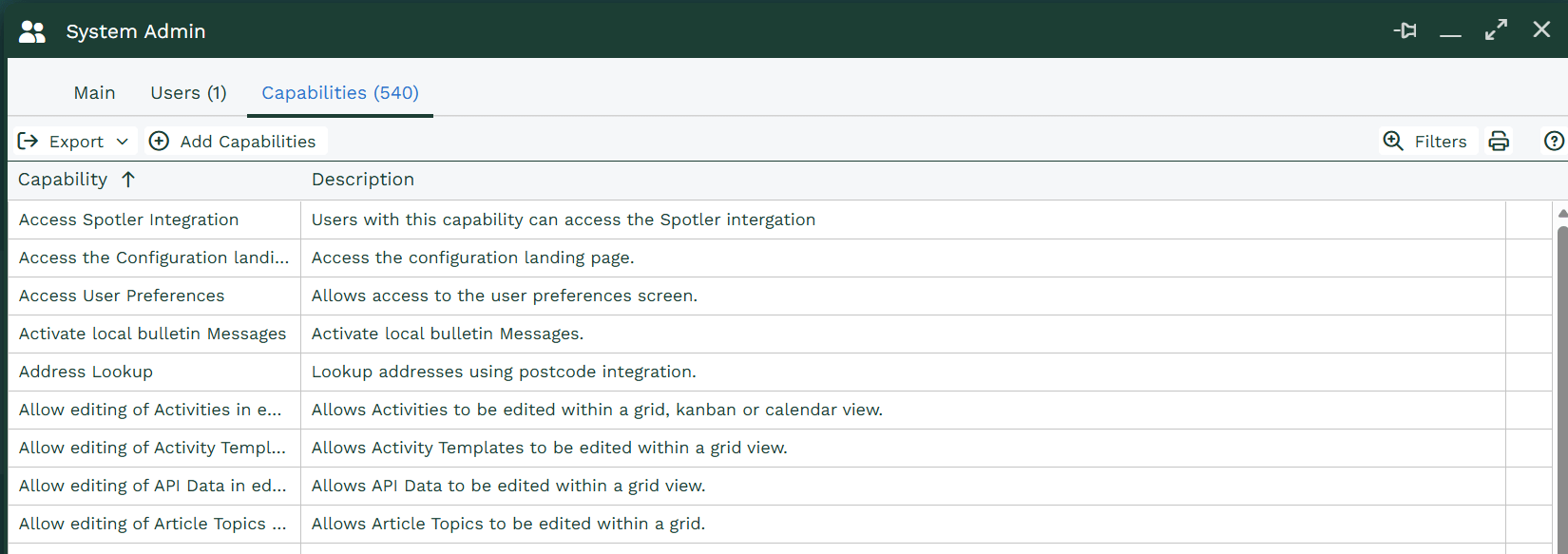Viewport: 1568px width, 554px height.
Task: Select the Access Spotler Integration row
Action: 129,220
